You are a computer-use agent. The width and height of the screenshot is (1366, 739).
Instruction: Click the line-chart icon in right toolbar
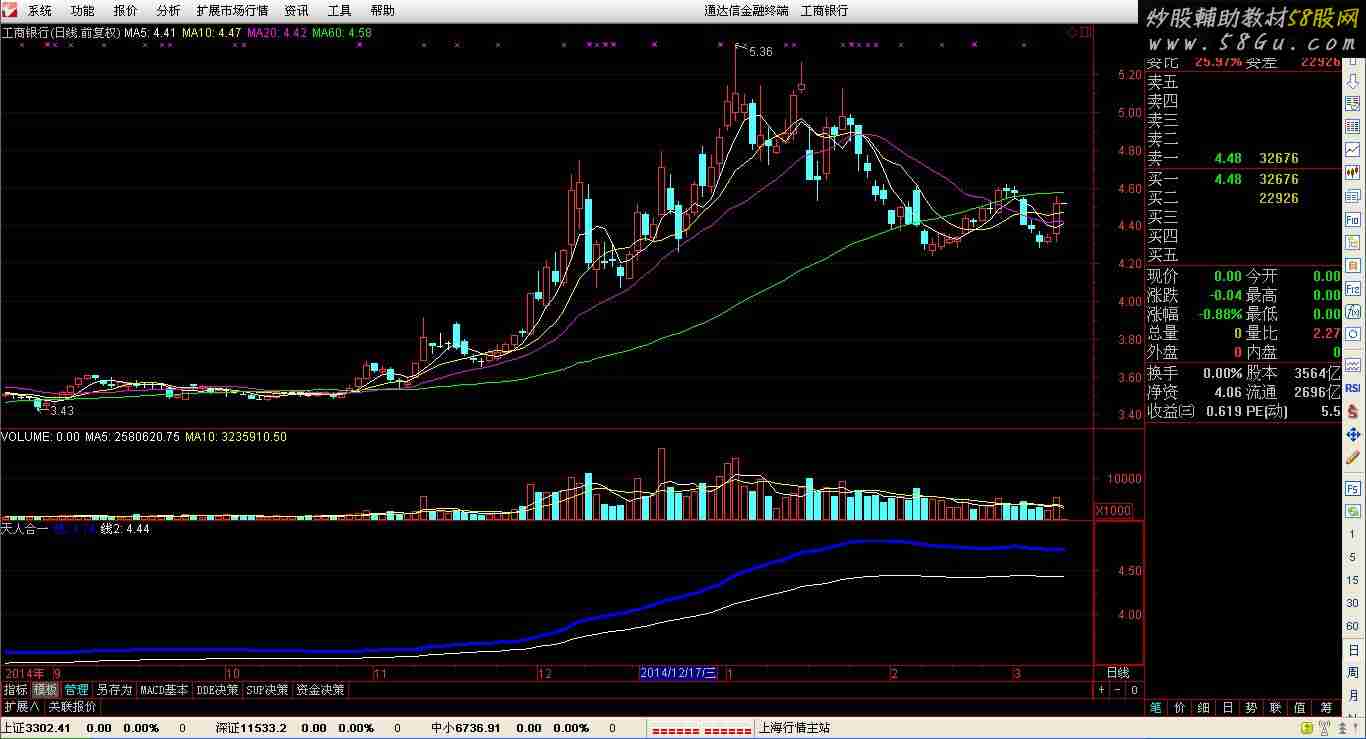click(1352, 150)
